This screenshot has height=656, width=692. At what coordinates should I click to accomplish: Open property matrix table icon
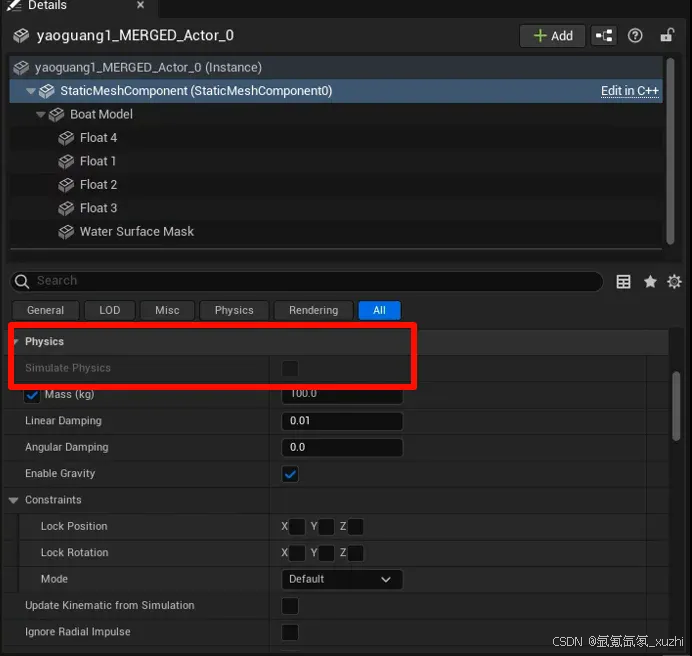coord(623,281)
